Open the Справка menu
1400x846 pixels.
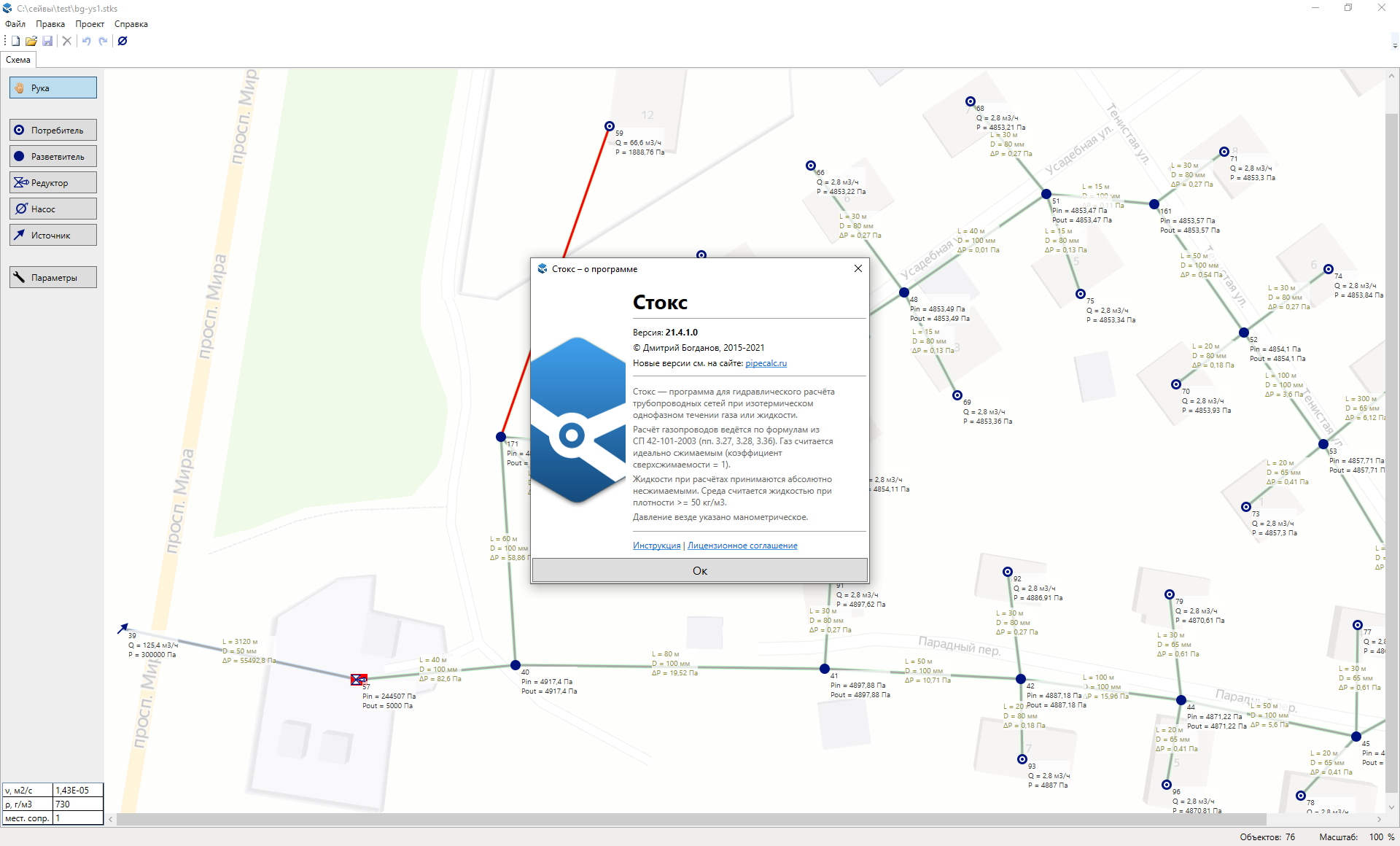coord(131,24)
